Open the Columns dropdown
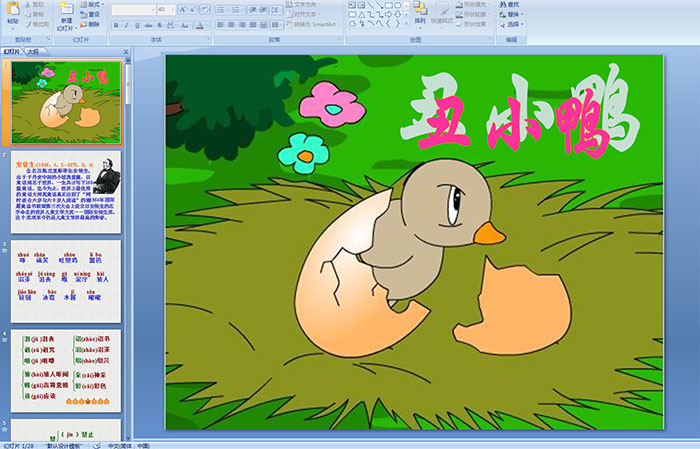Screen dimensions: 700x449 point(277,25)
